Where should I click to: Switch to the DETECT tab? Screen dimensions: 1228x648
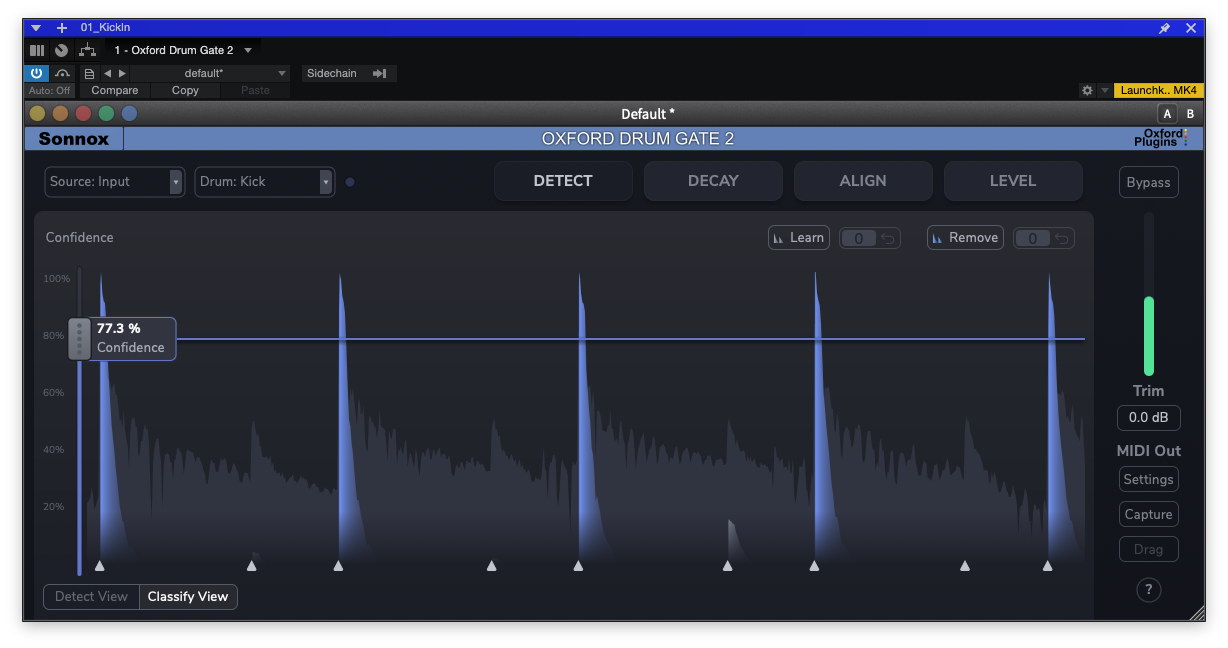(563, 181)
